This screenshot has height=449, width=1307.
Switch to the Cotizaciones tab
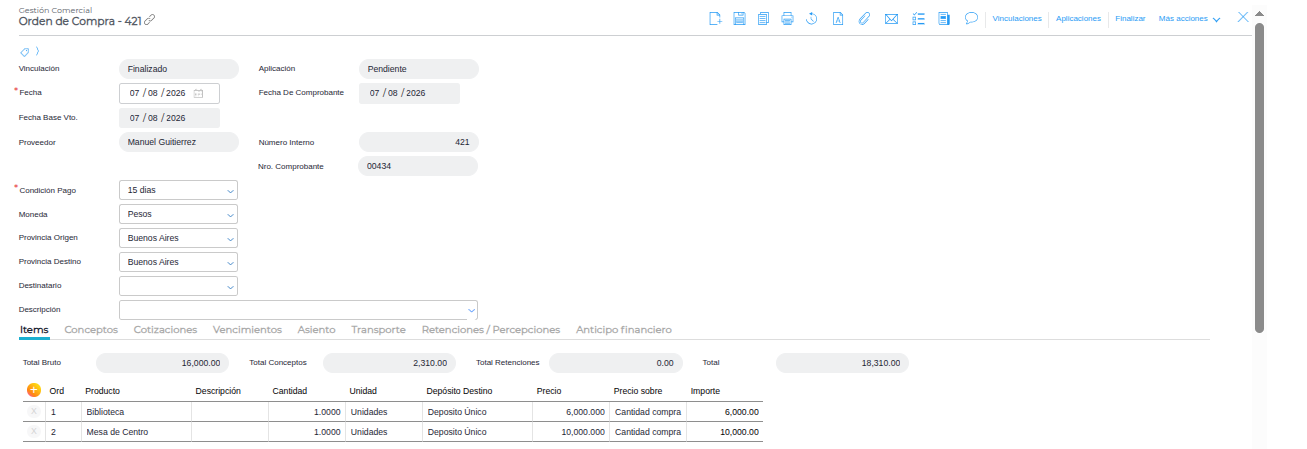coord(165,329)
